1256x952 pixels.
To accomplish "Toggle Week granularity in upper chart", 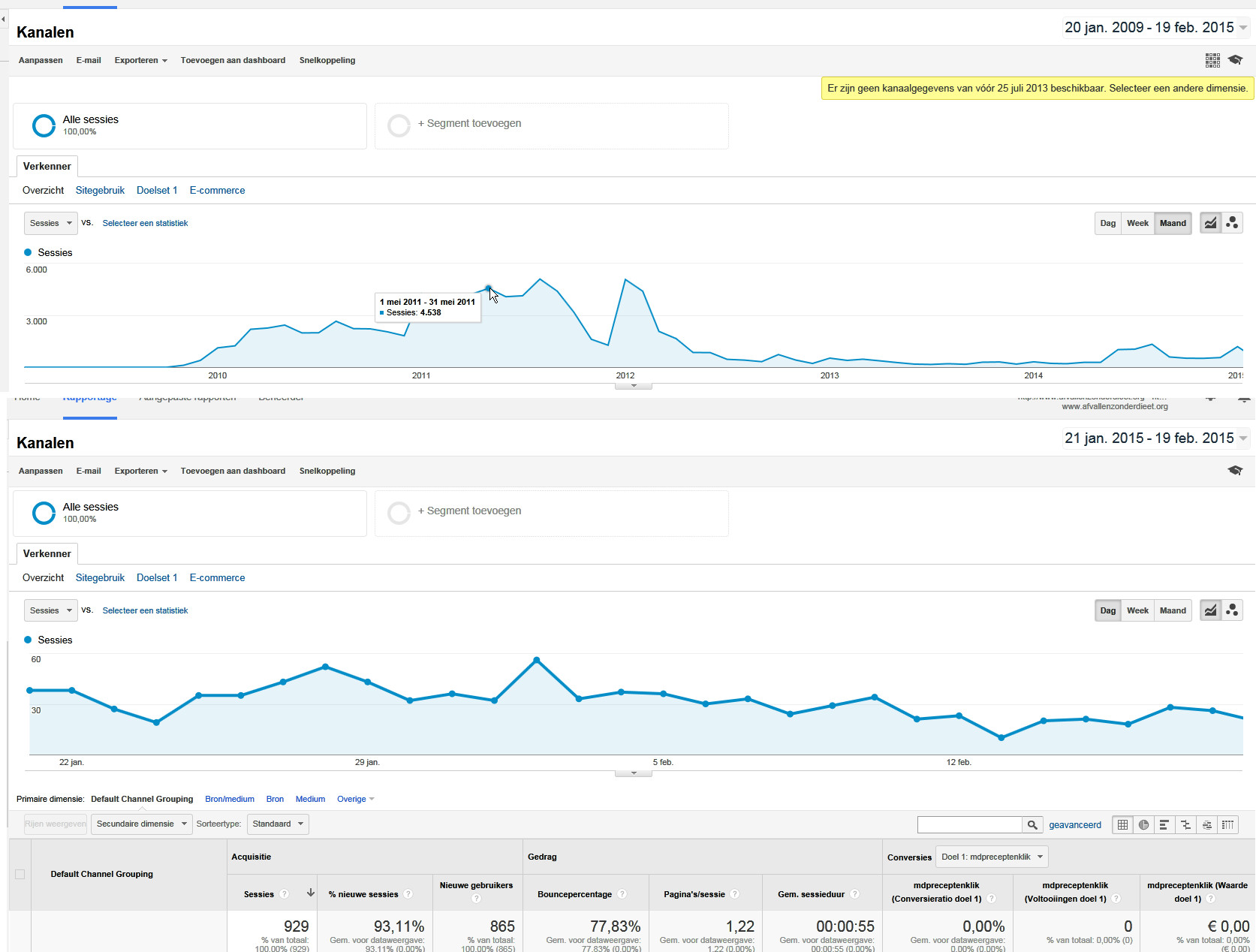I will (x=1137, y=223).
